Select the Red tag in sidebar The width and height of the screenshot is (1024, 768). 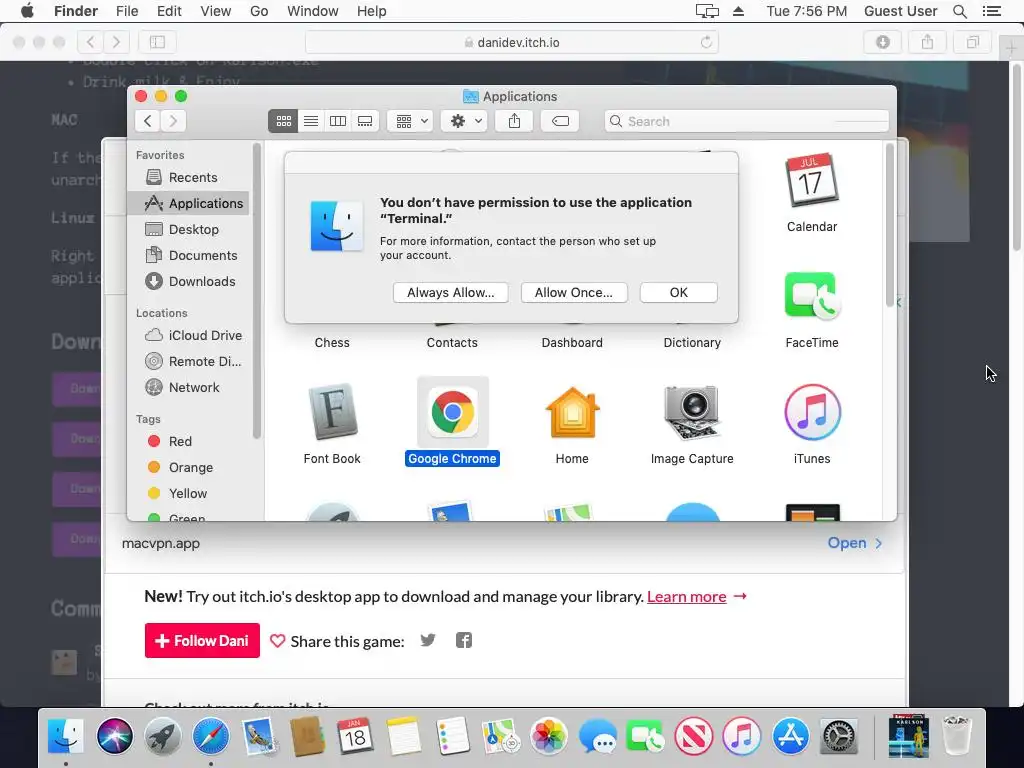(188, 441)
